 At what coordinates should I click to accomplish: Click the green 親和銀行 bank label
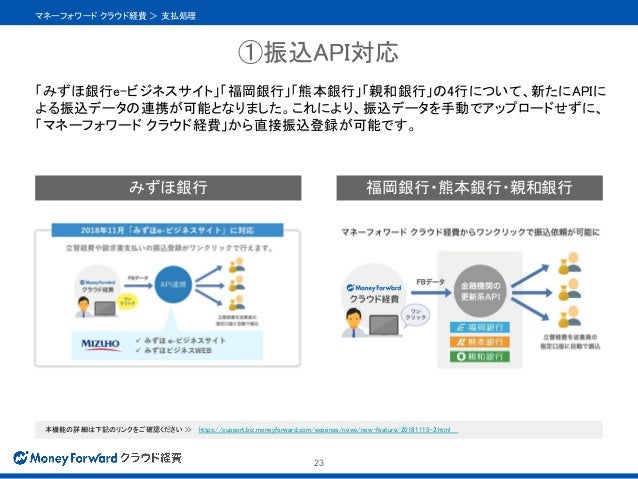[480, 357]
